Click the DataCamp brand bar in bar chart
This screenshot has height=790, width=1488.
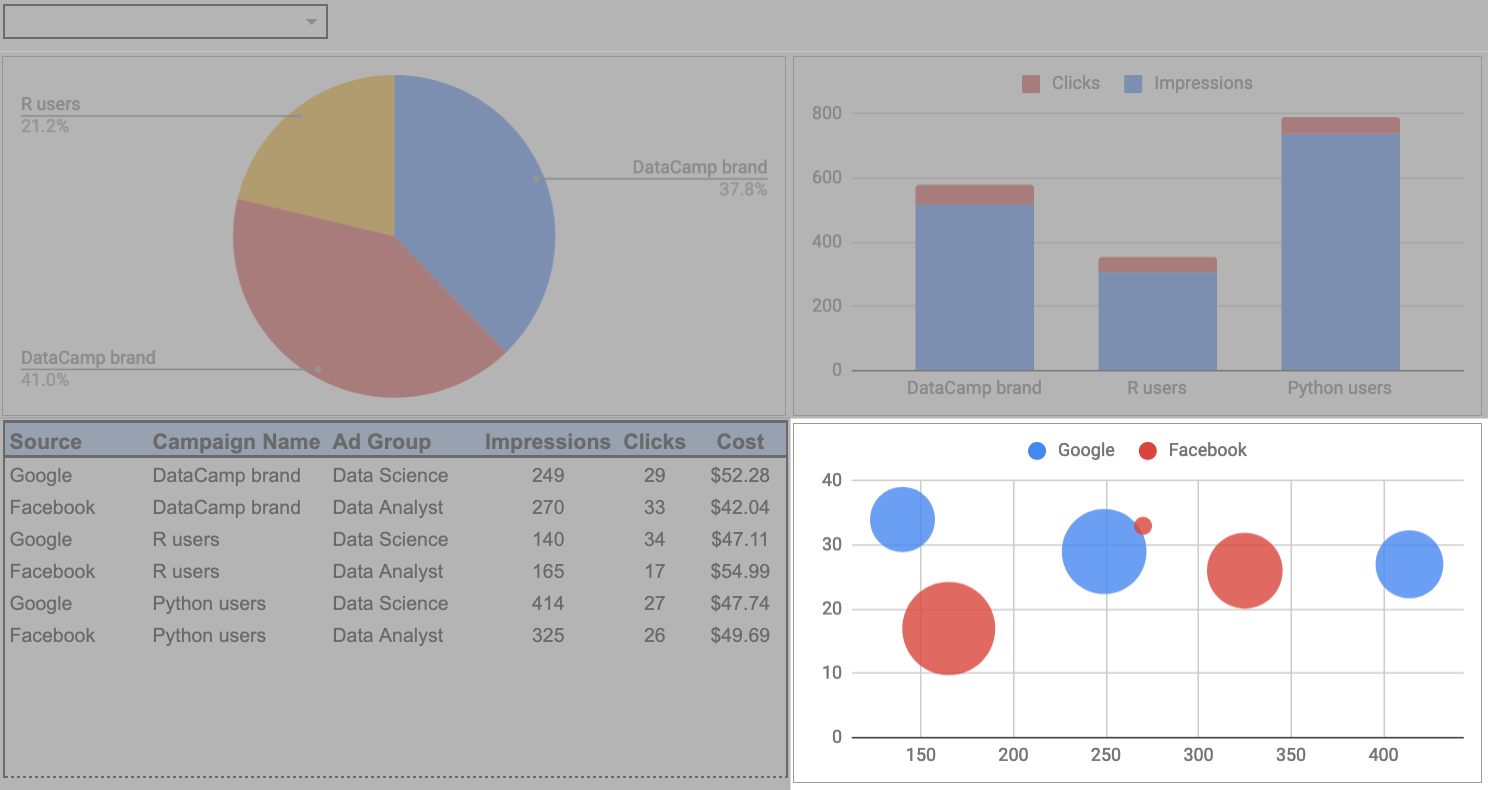pyautogui.click(x=974, y=278)
